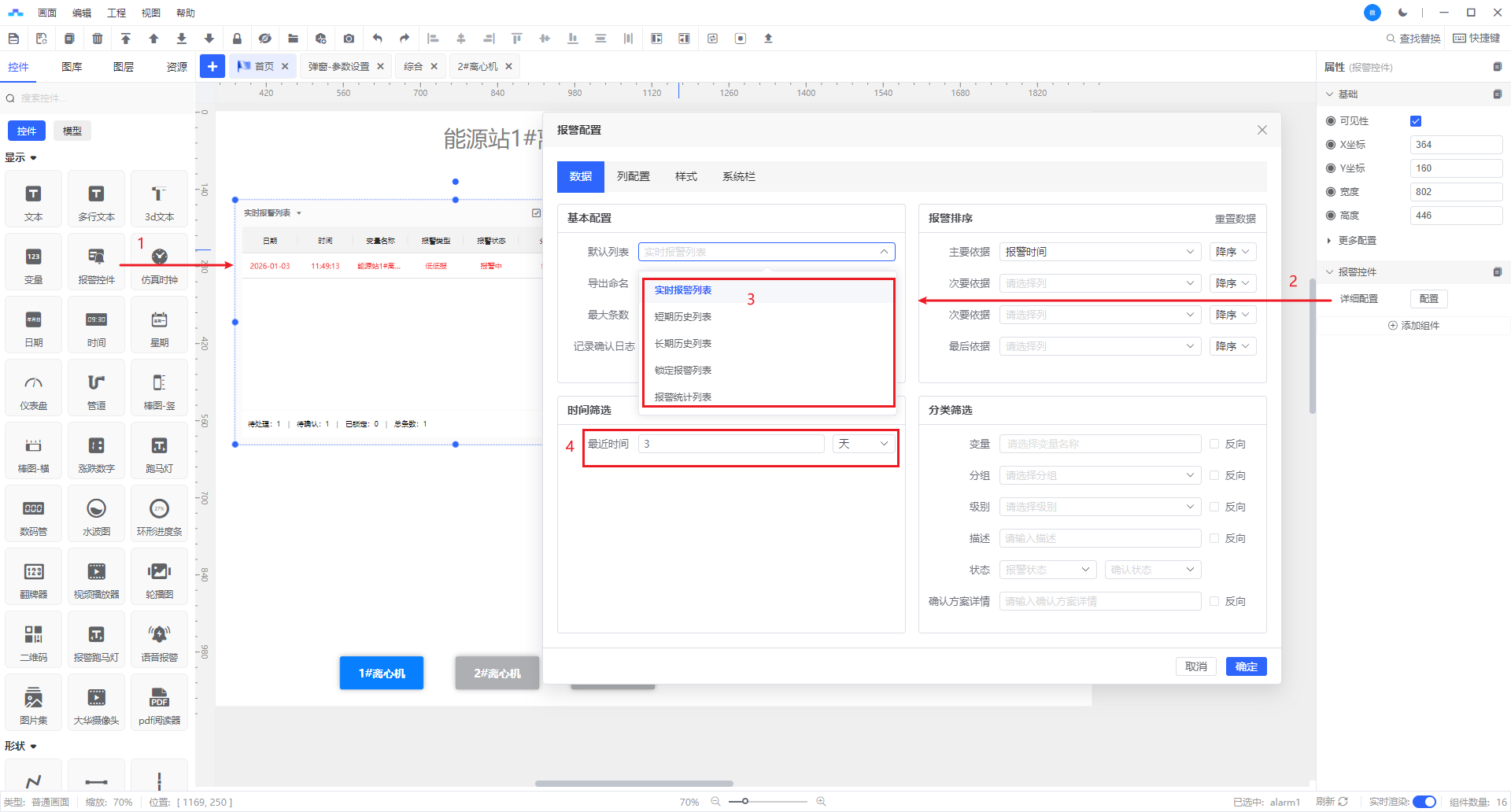Click the delete trash icon in toolbar

coord(98,39)
